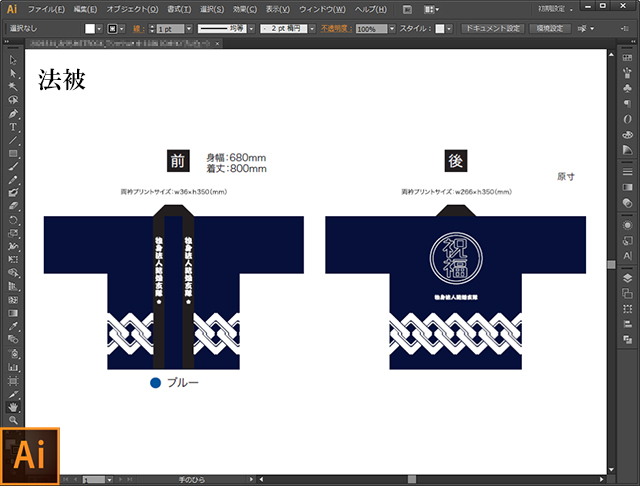Select the Pen tool
This screenshot has height=486, width=640.
click(13, 114)
